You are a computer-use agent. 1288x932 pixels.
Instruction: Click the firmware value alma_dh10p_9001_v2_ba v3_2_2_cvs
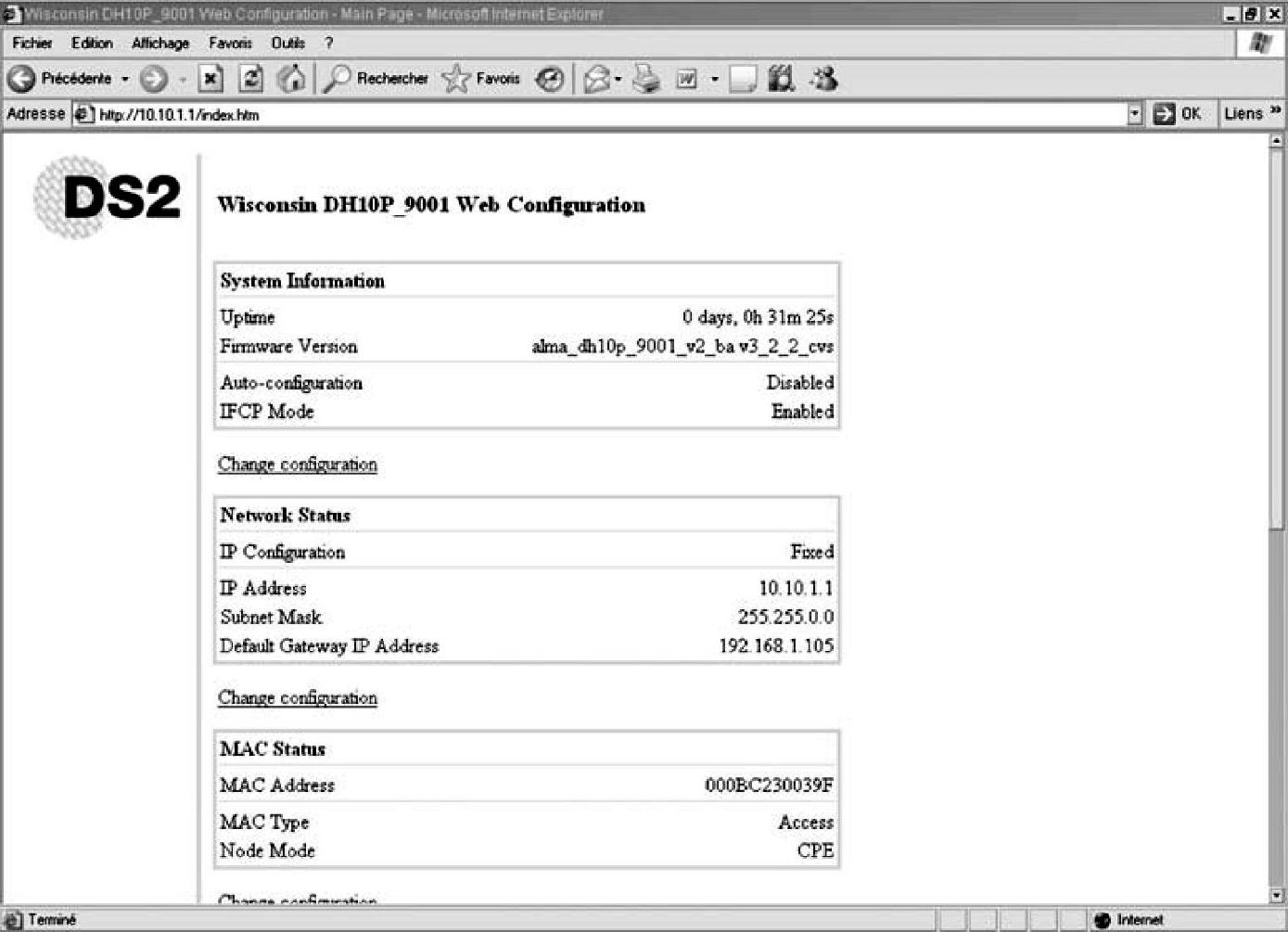pyautogui.click(x=682, y=347)
